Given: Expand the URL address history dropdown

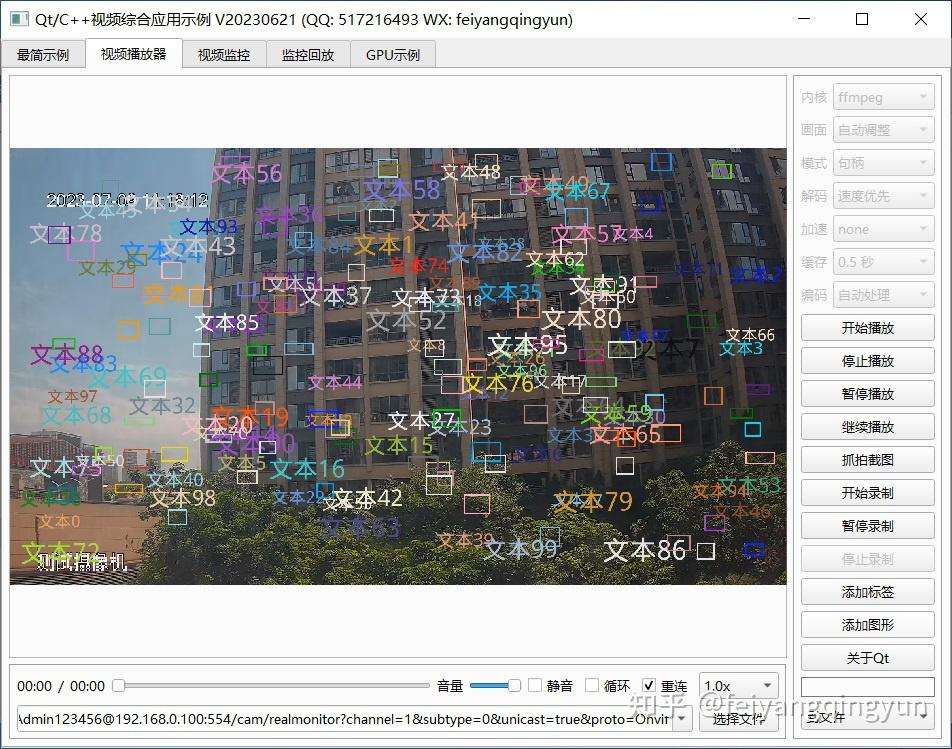Looking at the screenshot, I should click(679, 719).
